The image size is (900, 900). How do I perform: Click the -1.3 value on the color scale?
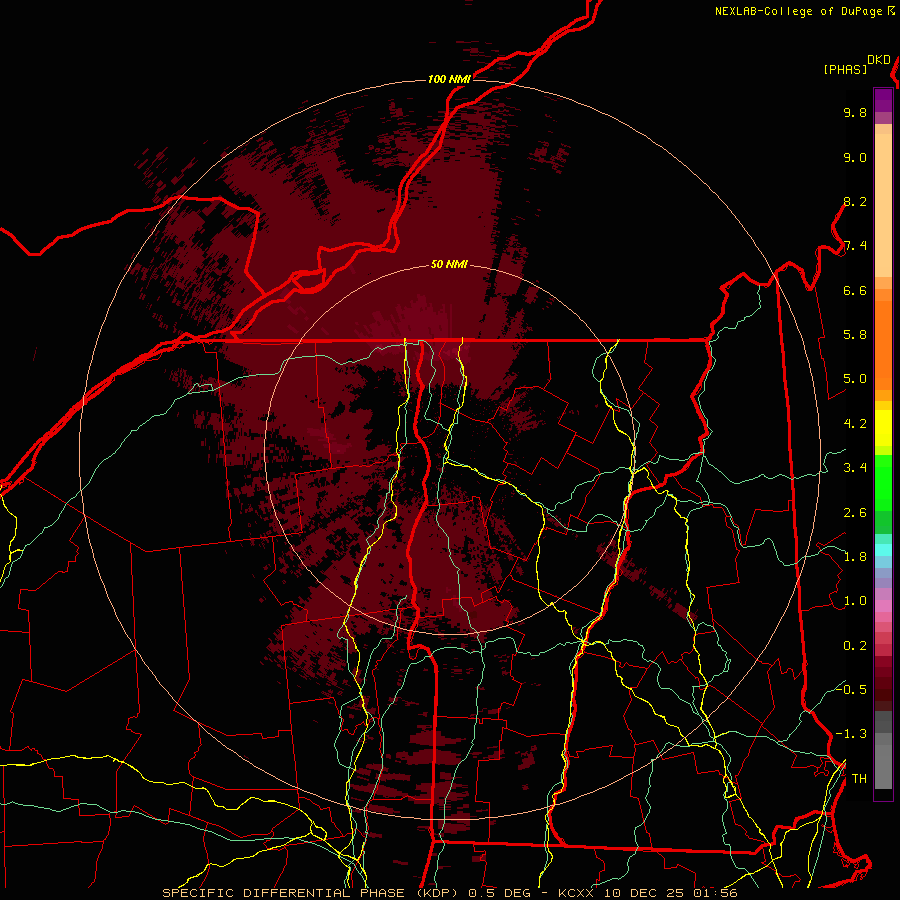851,734
